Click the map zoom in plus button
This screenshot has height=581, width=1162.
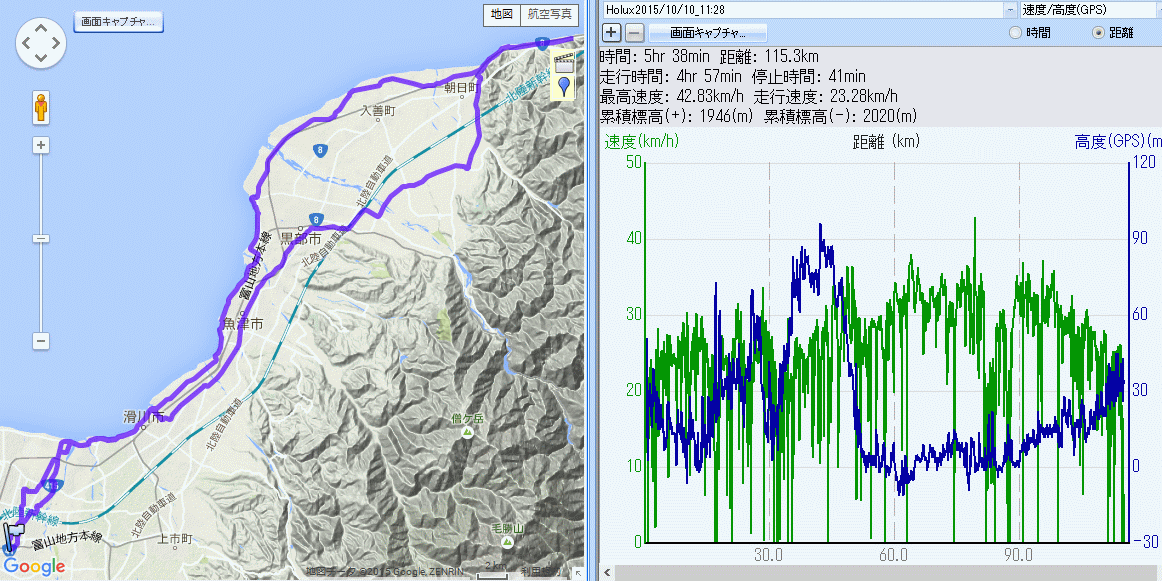[41, 145]
